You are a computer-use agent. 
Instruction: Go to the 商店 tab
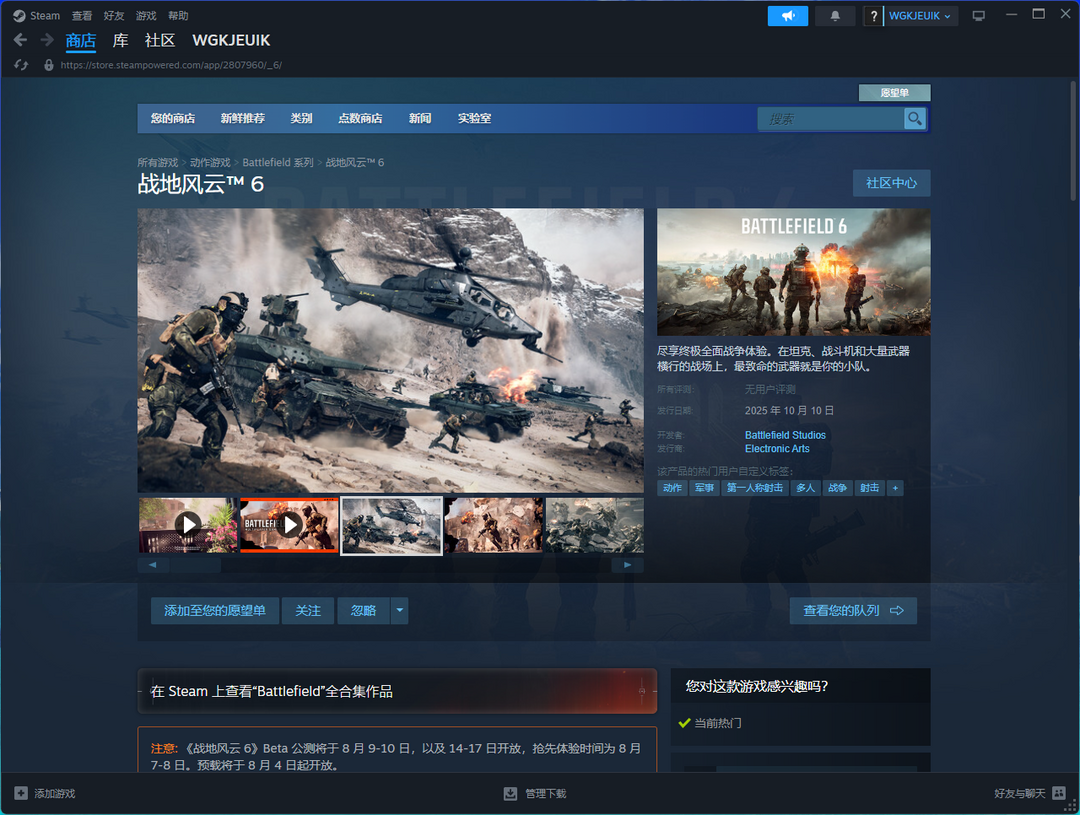click(81, 41)
